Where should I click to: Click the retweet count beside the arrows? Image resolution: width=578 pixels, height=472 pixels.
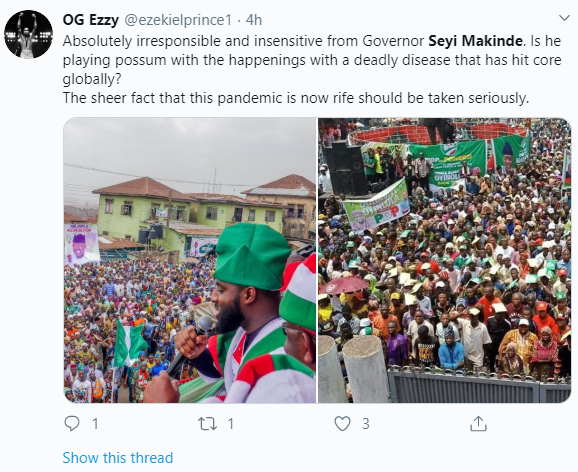230,424
